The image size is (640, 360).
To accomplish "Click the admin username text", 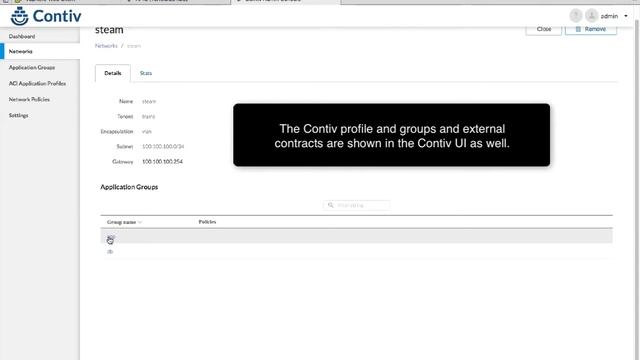I will pos(609,16).
